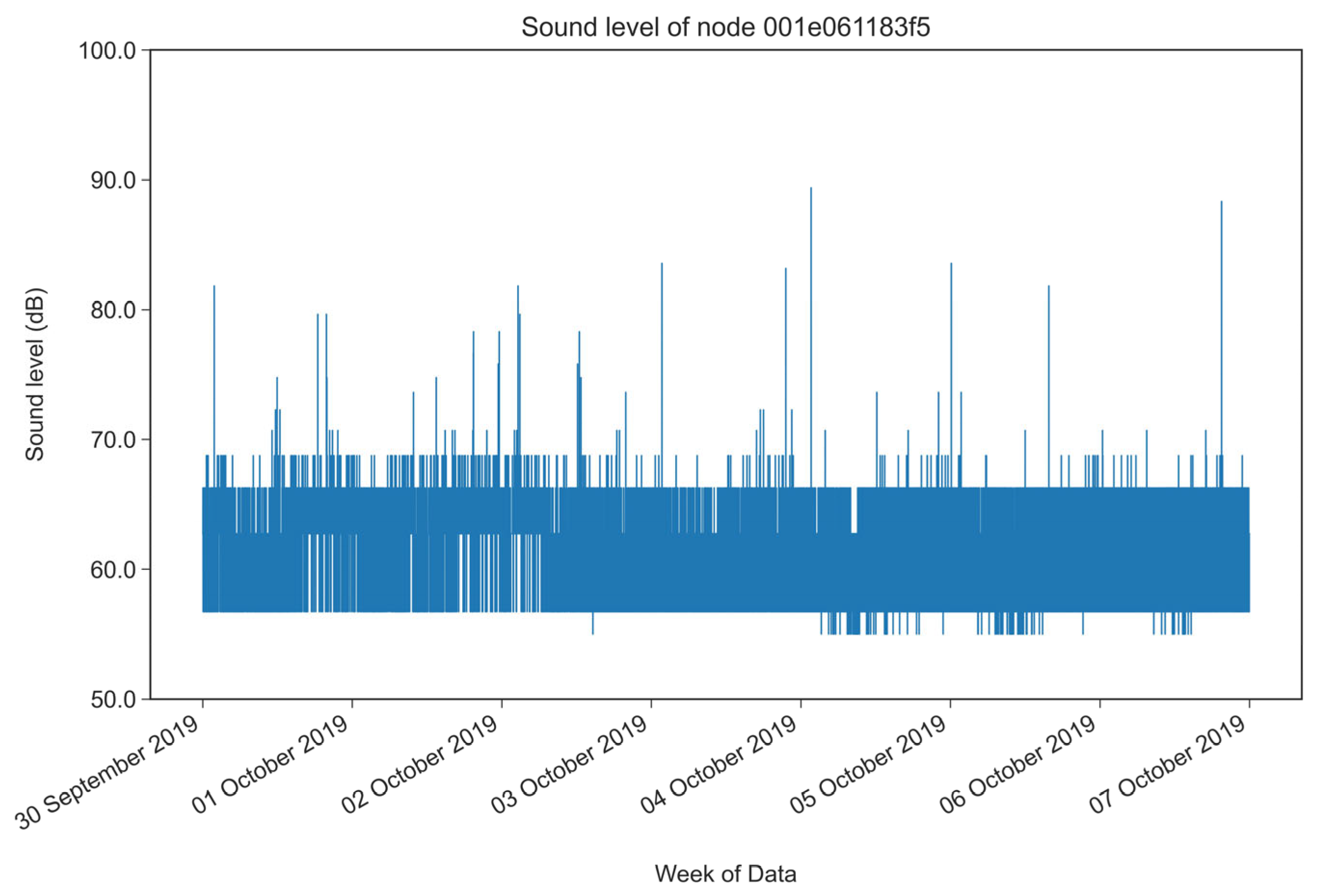This screenshot has height=896, width=1320.
Task: Click the 80.0 y-axis tick label
Action: coord(113,311)
